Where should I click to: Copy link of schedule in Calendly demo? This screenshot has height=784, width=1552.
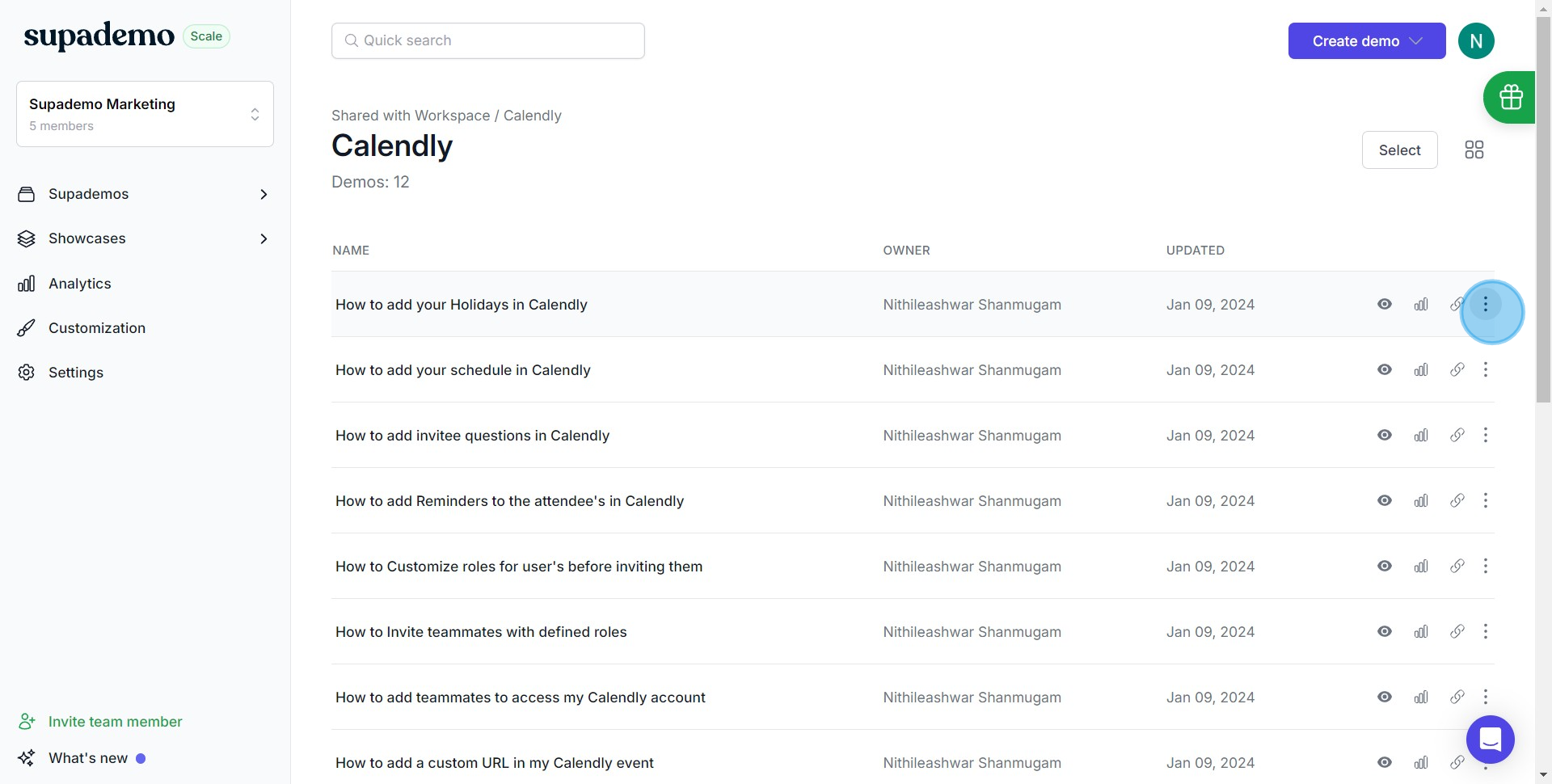tap(1457, 369)
